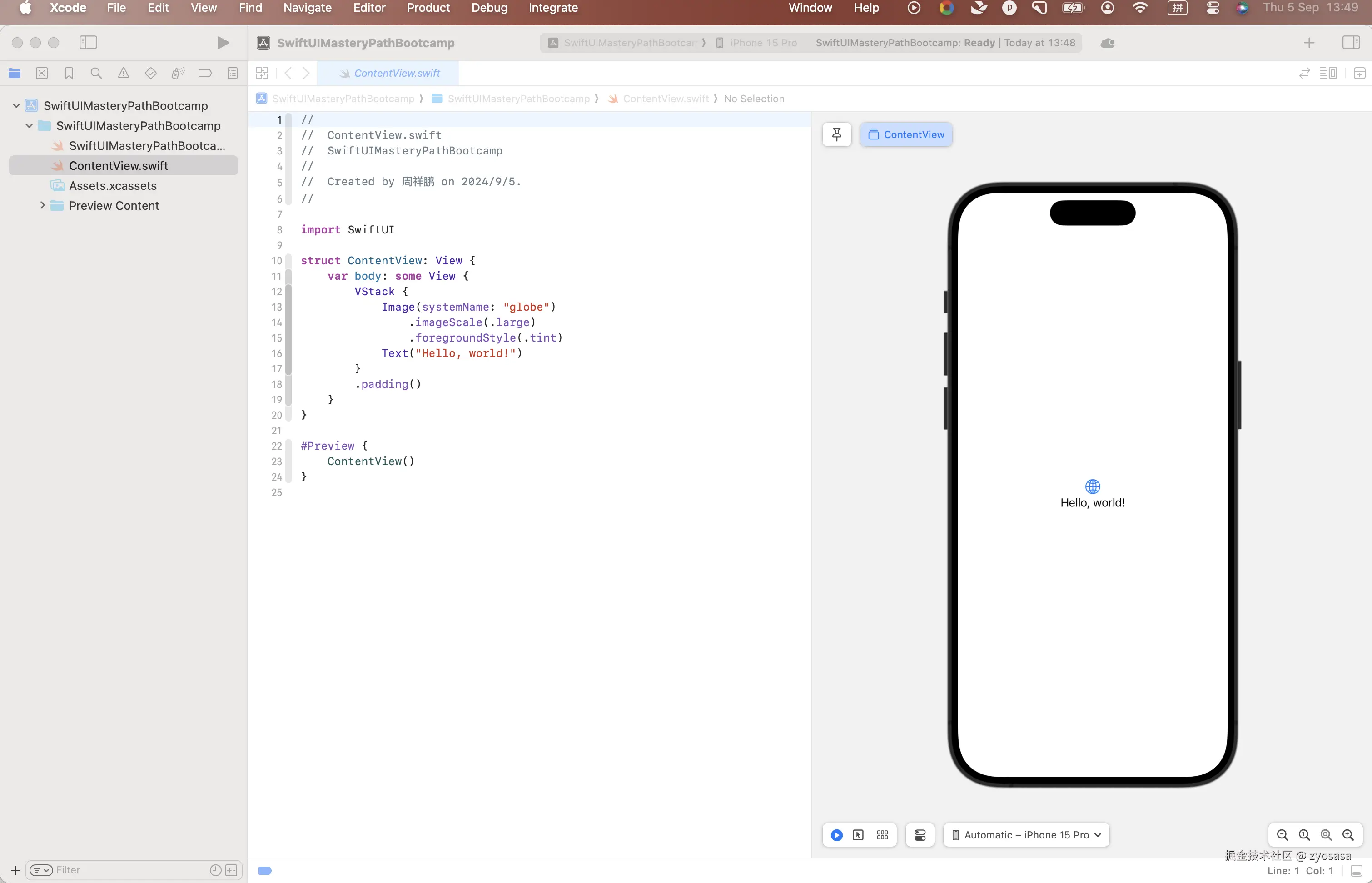Switch to Variants grid mode in preview
This screenshot has width=1372, height=883.
[882, 835]
